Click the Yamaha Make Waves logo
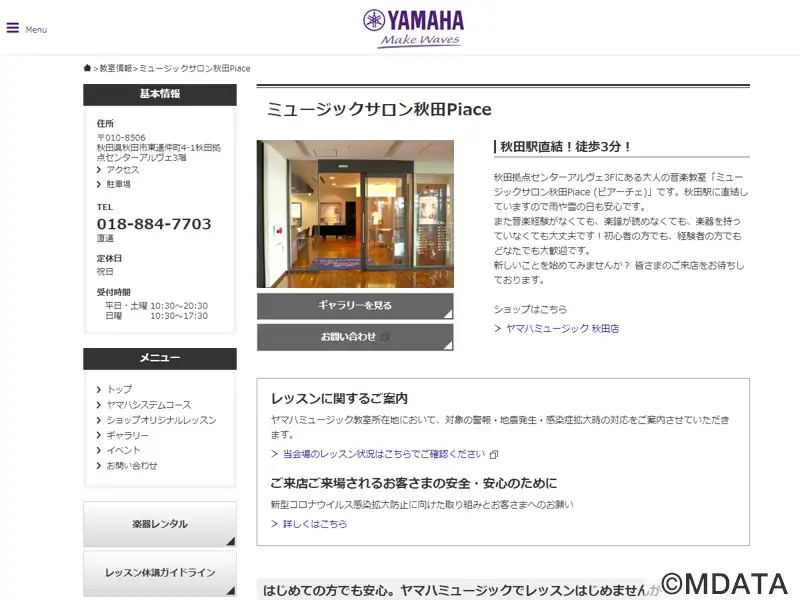Screen dimensions: 800x600 point(414,29)
